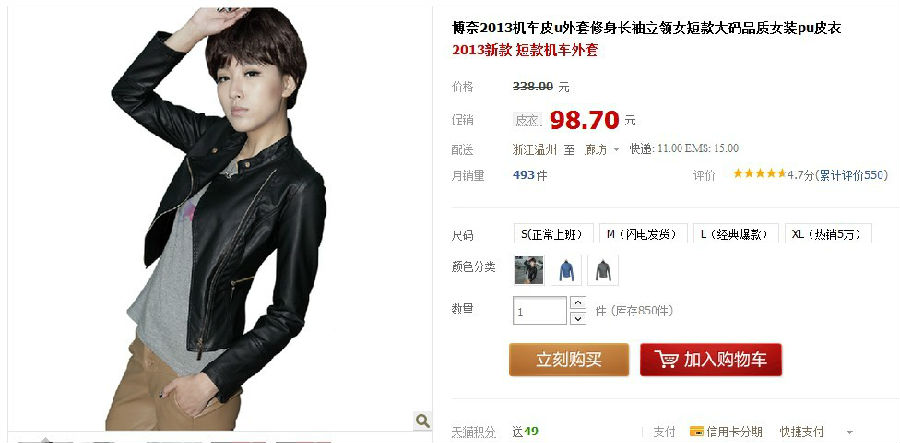Screen dimensions: 900x443
Task: Decrease quantity with the down arrow
Action: click(578, 318)
